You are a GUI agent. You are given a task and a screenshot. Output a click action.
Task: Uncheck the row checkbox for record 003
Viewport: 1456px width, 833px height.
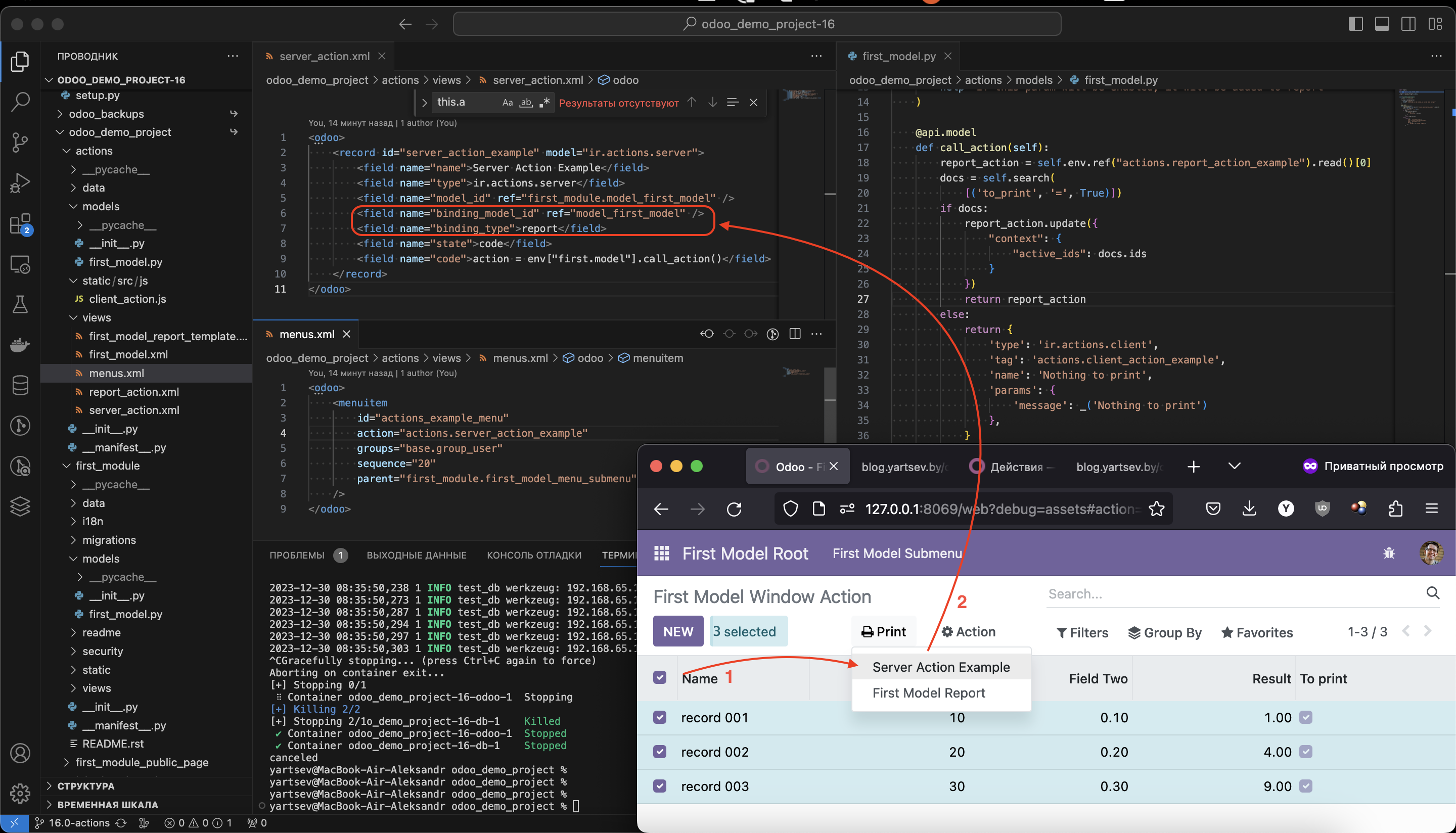[660, 785]
